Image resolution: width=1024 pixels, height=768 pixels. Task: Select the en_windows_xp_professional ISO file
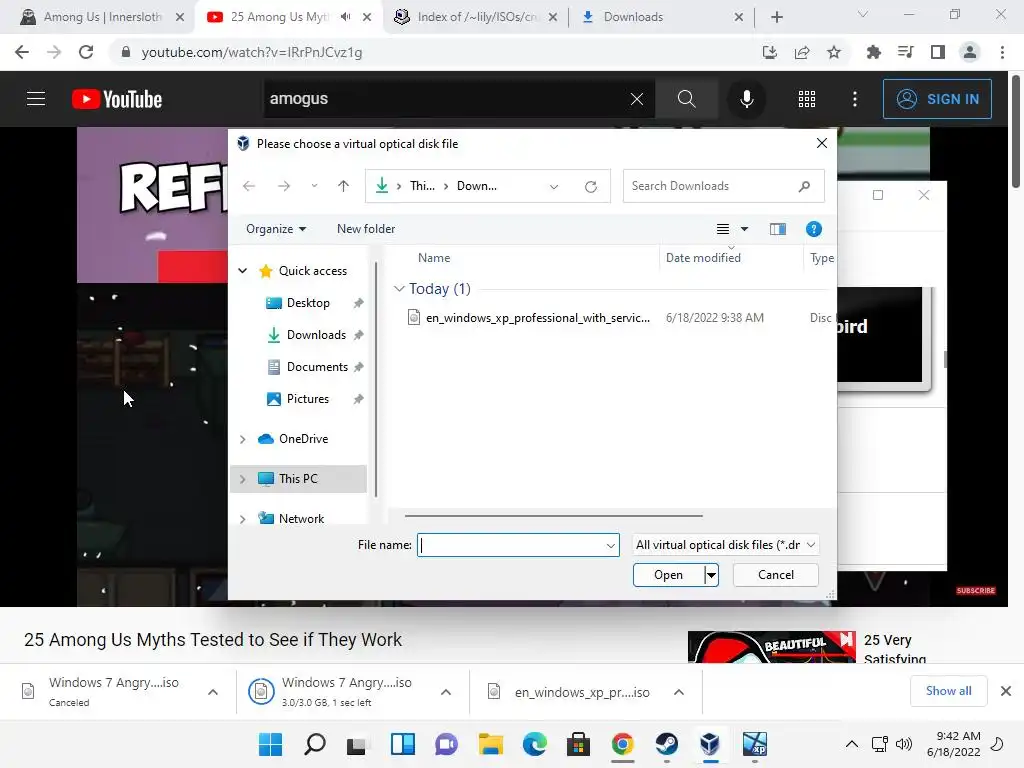click(x=528, y=318)
